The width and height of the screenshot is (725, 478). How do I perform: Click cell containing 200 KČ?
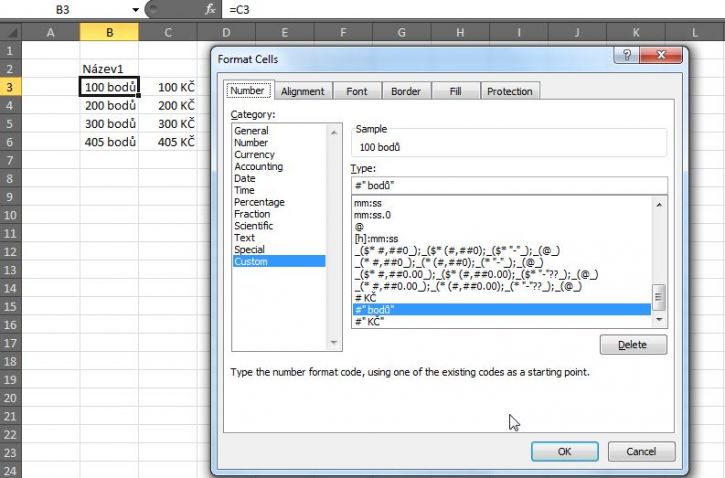168,105
